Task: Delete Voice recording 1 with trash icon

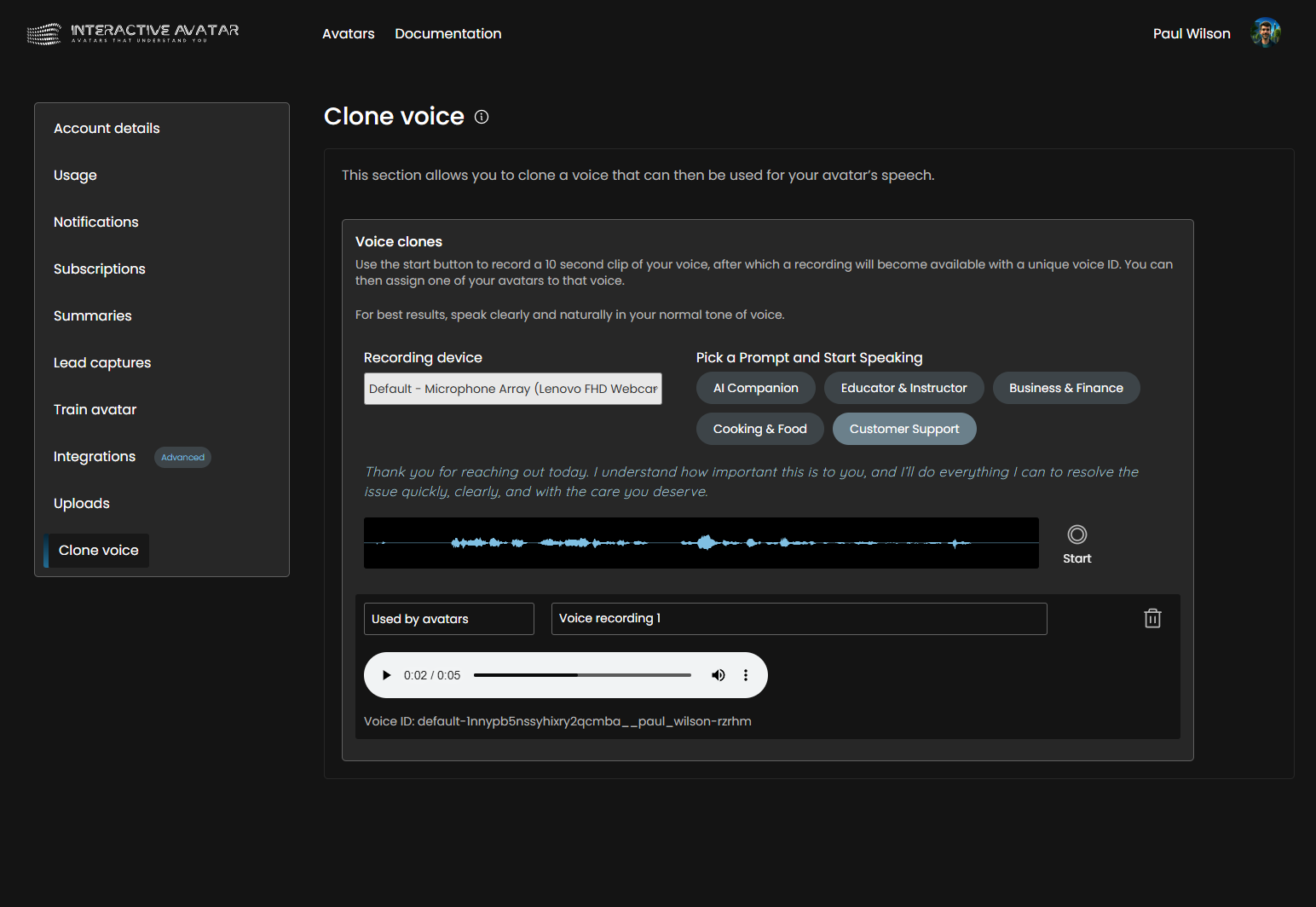Action: point(1152,619)
